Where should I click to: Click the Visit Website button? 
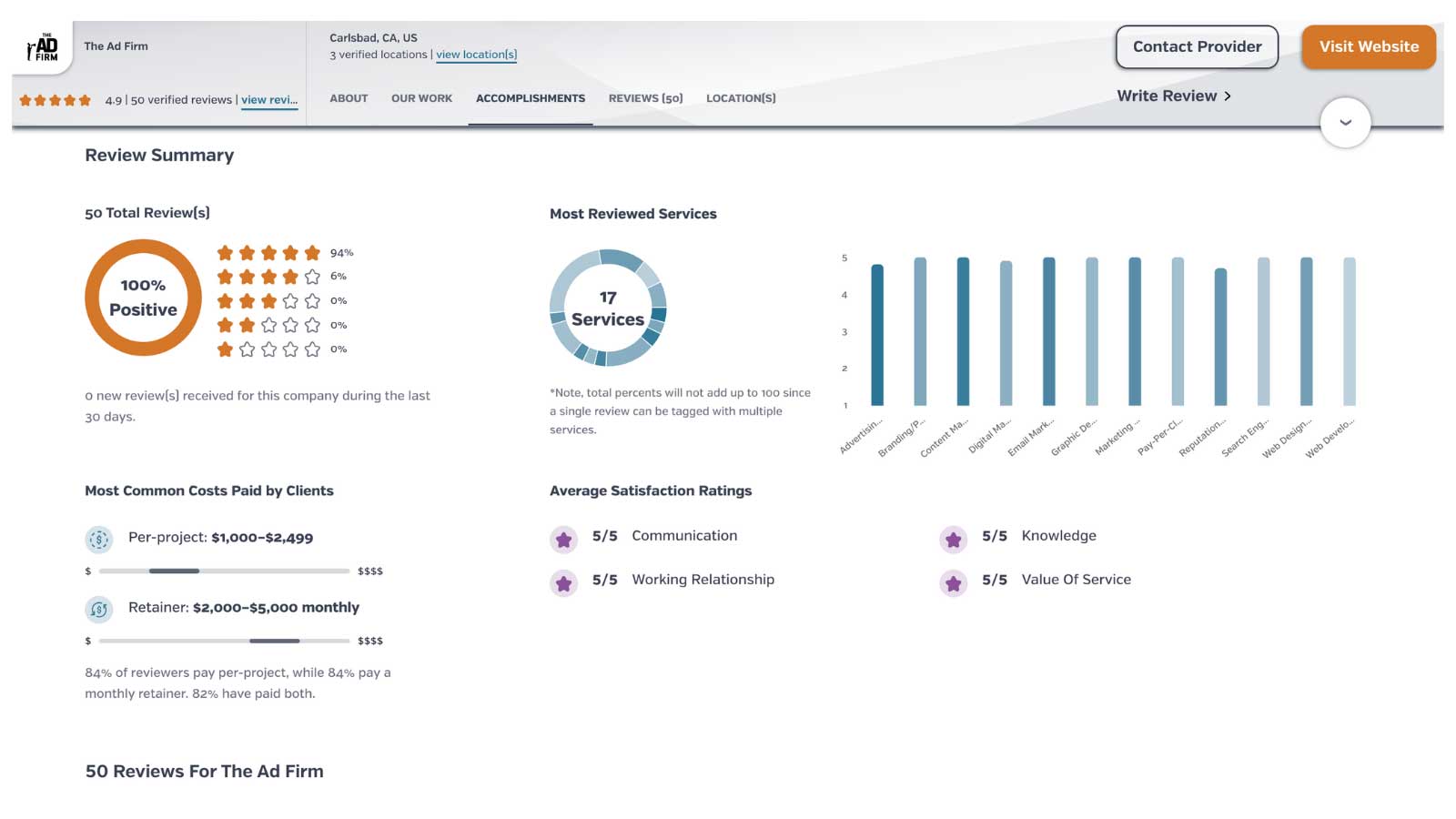coord(1369,46)
